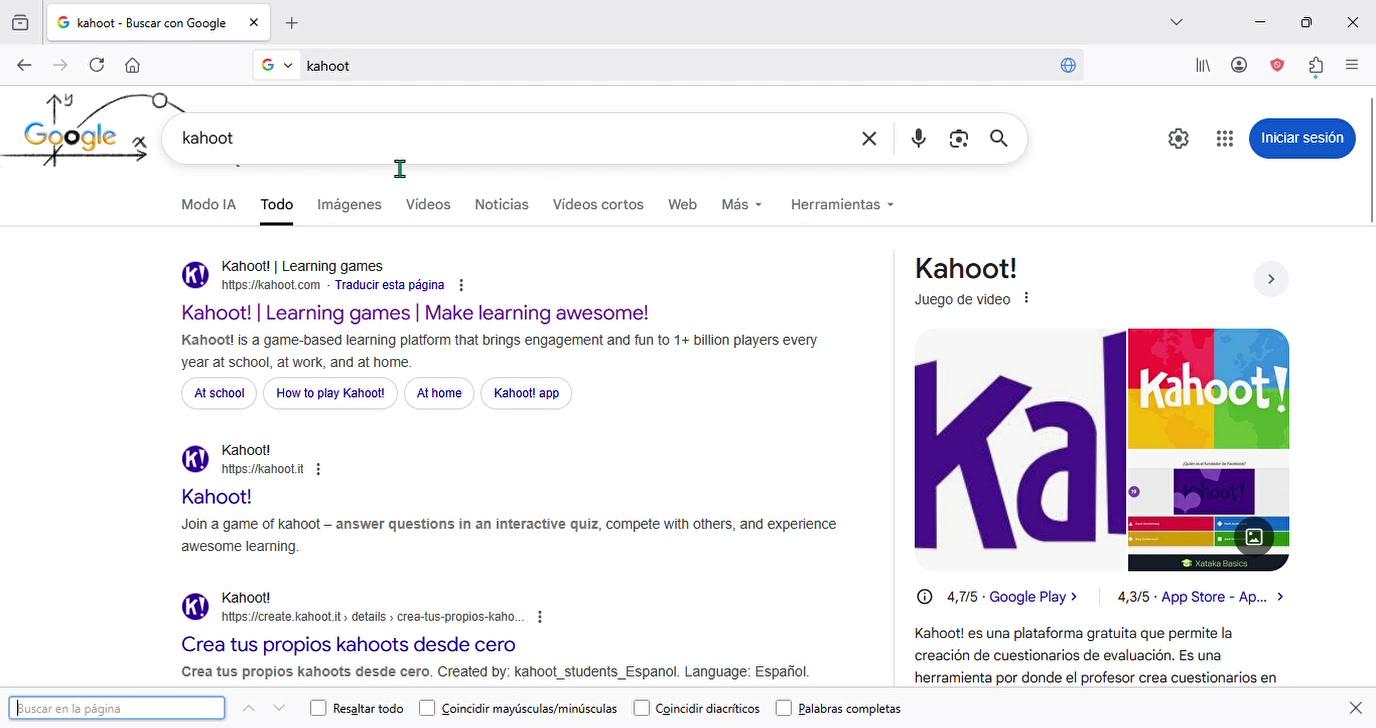The width and height of the screenshot is (1376, 728).
Task: Submit search with the magnifier icon
Action: pos(998,138)
